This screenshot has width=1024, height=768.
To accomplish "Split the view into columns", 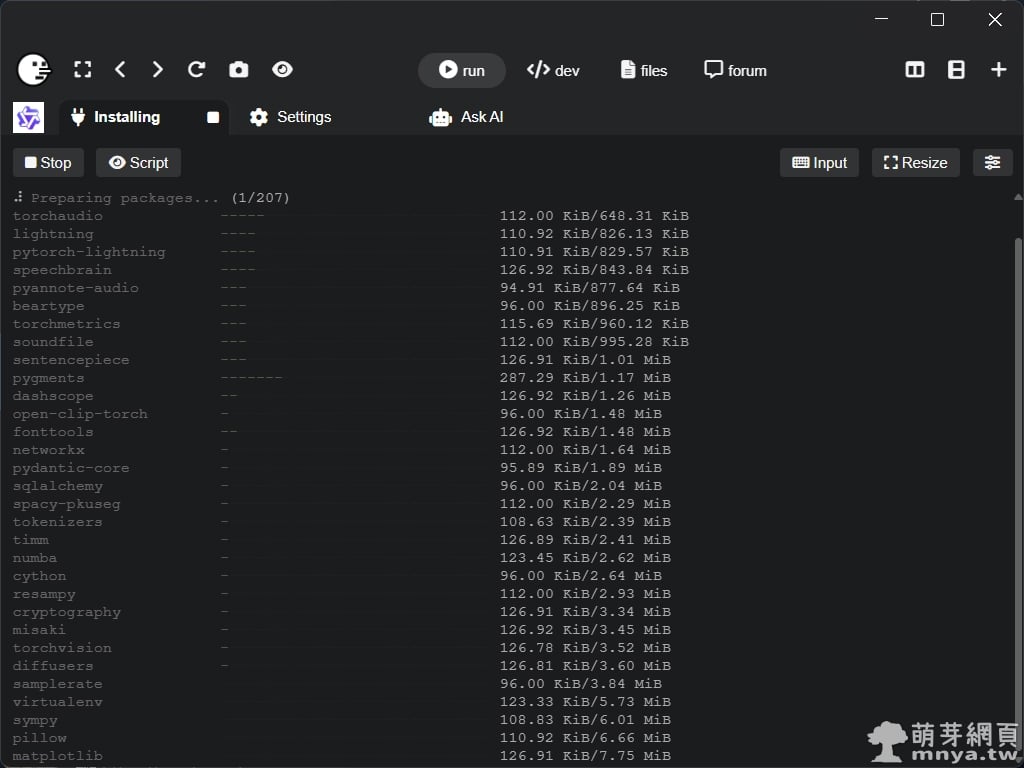I will (914, 70).
